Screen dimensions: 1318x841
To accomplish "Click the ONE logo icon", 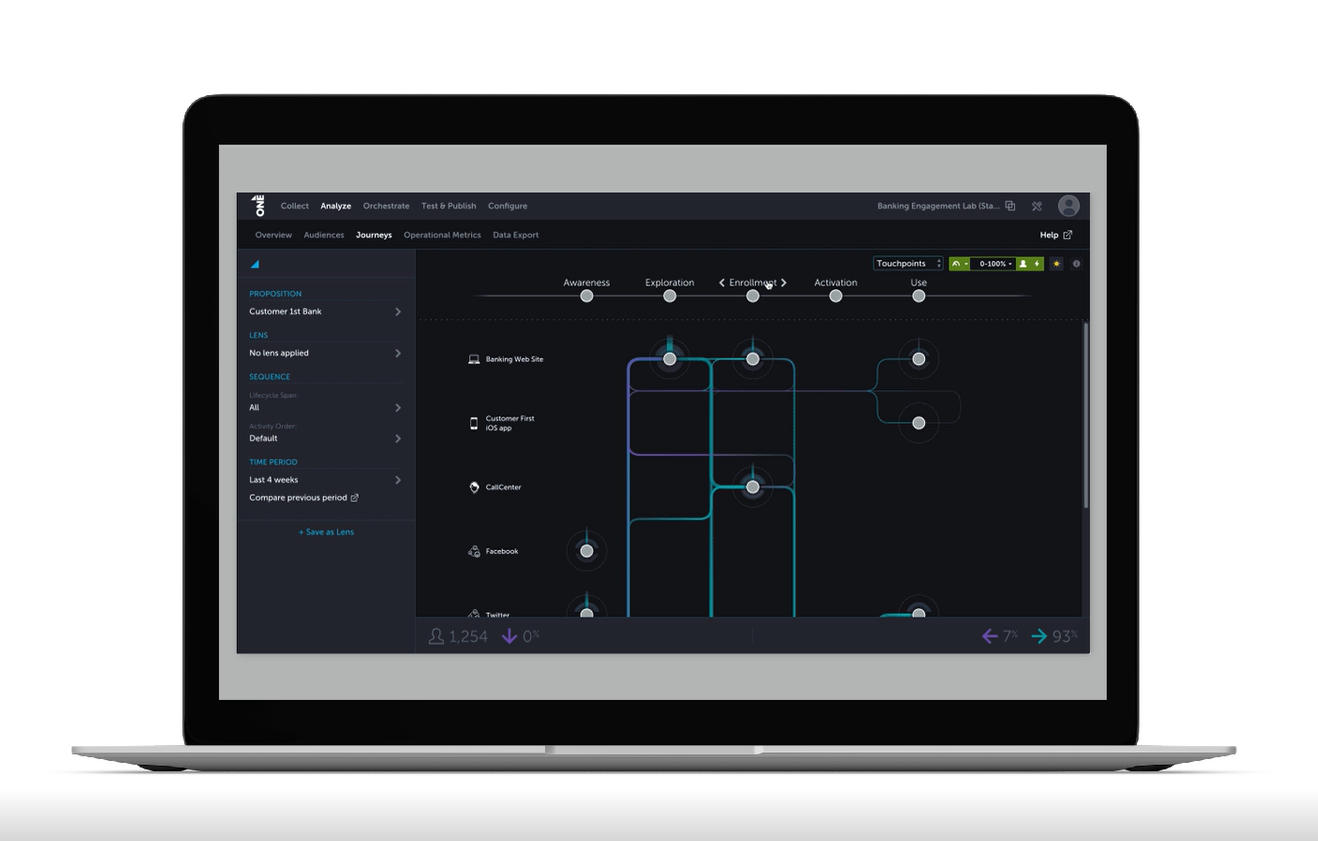I will point(260,205).
